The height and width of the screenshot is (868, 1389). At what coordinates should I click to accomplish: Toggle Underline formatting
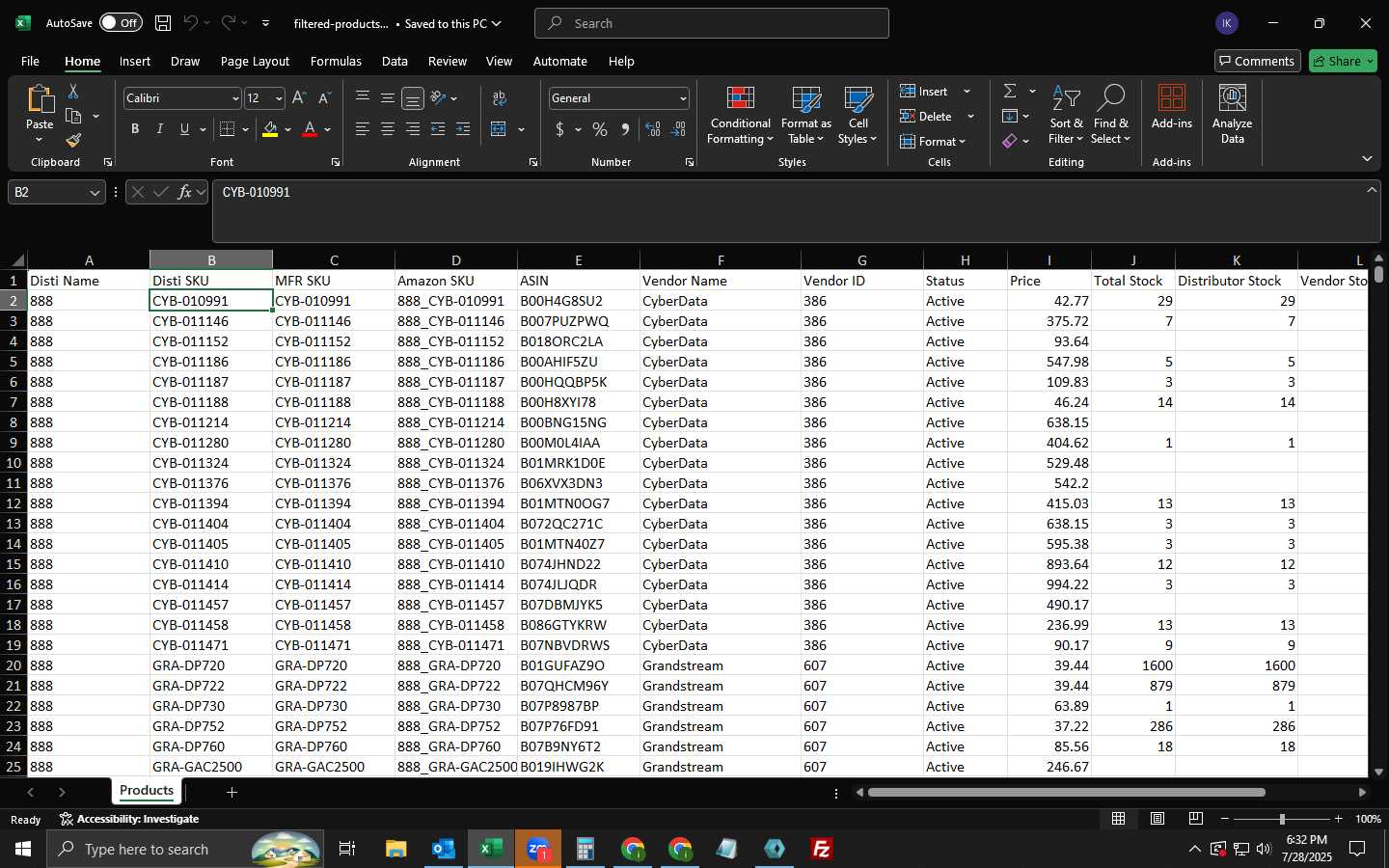(184, 129)
